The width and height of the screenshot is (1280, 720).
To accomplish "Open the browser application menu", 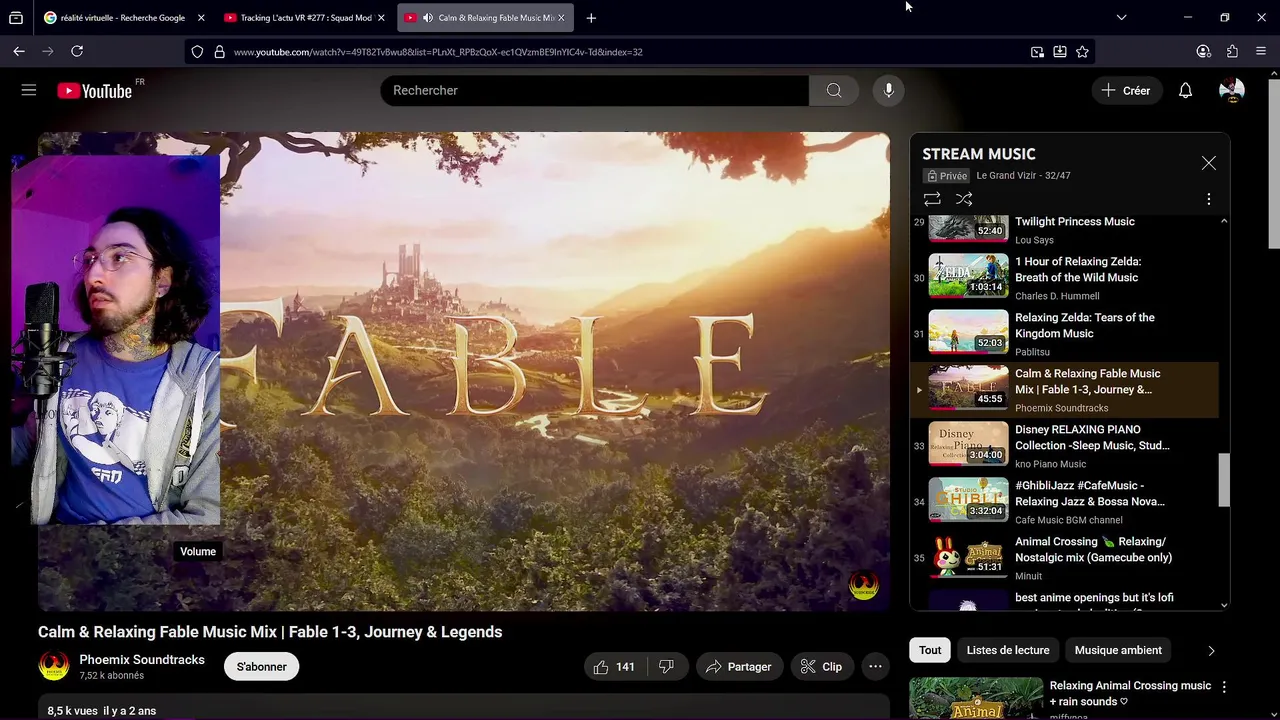I will [x=1261, y=51].
